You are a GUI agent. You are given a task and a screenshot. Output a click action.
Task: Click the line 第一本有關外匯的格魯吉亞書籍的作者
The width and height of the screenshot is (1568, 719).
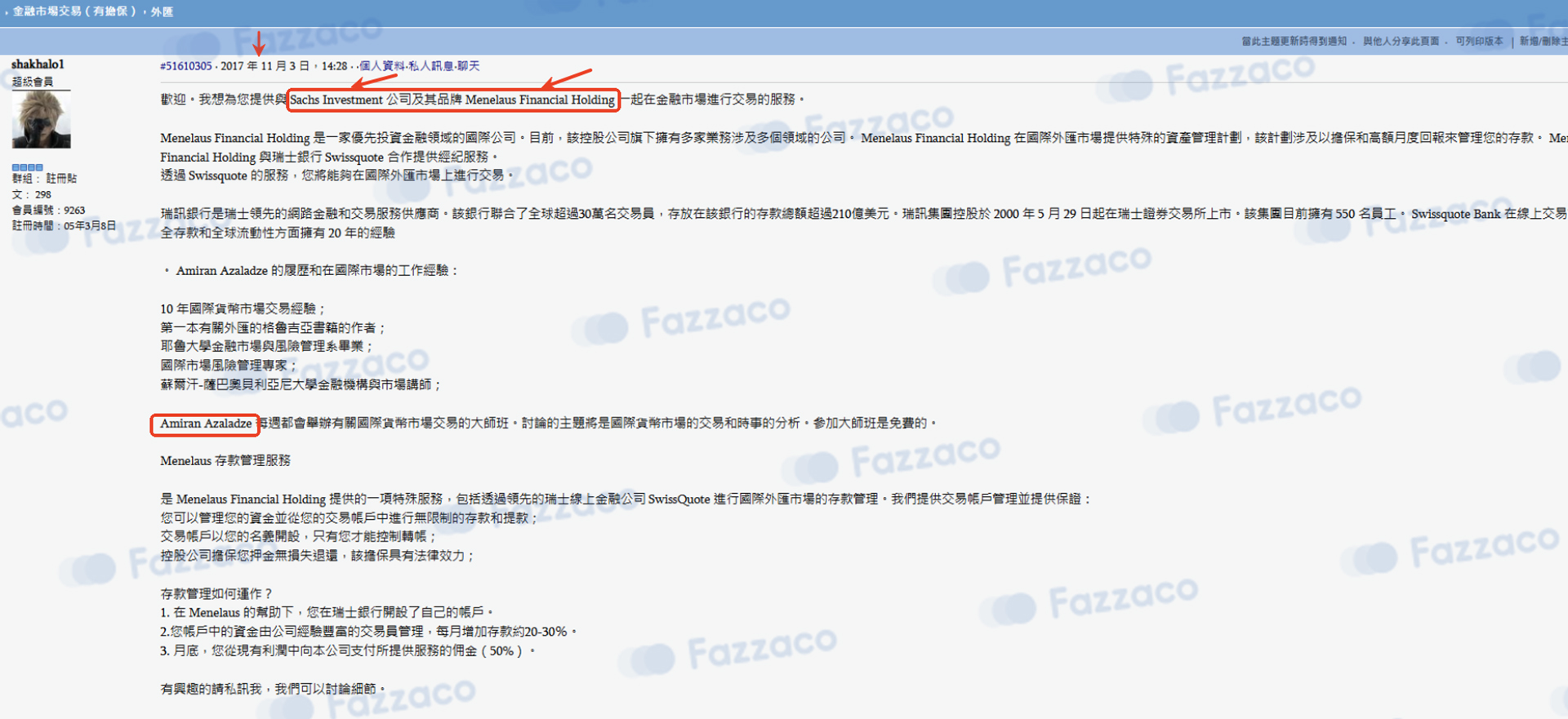click(273, 327)
